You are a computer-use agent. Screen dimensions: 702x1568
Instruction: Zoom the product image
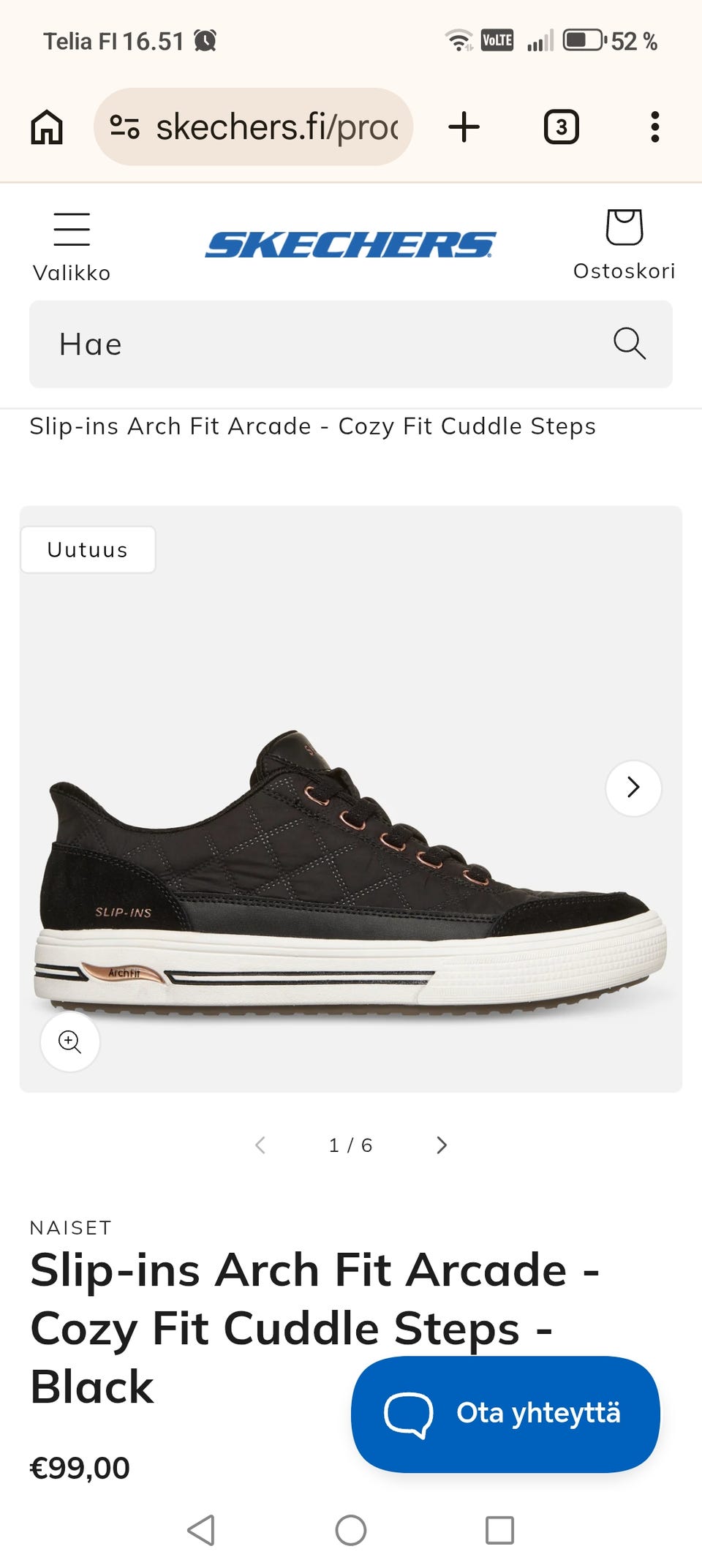(70, 1041)
